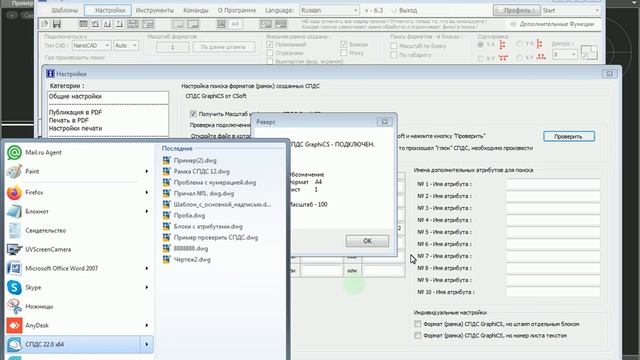The width and height of the screenshot is (640, 360).
Task: Open the Допуск value dropdown
Action: (564, 54)
